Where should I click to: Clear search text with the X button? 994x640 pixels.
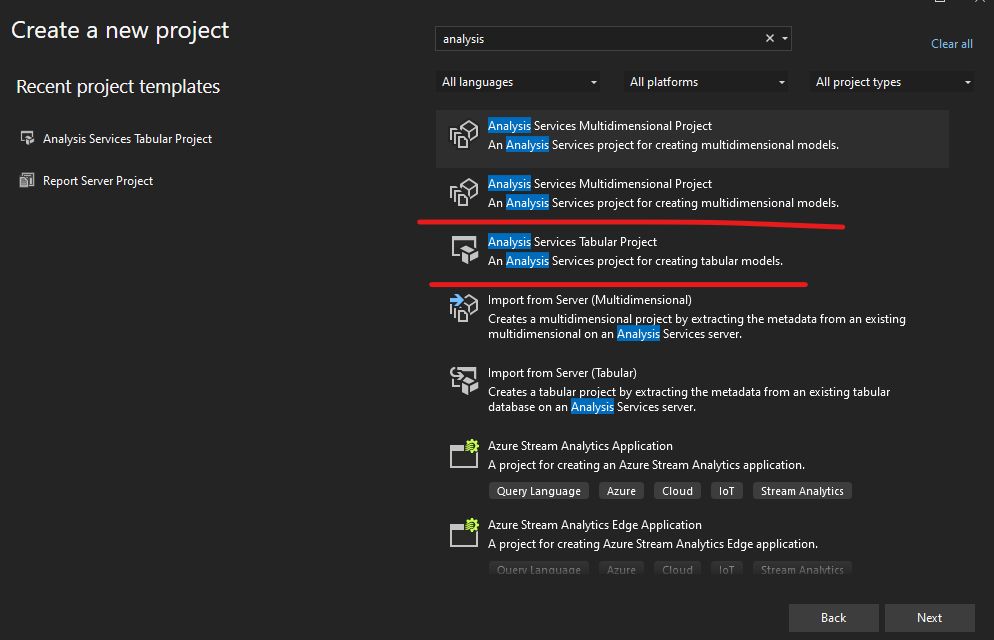click(770, 39)
